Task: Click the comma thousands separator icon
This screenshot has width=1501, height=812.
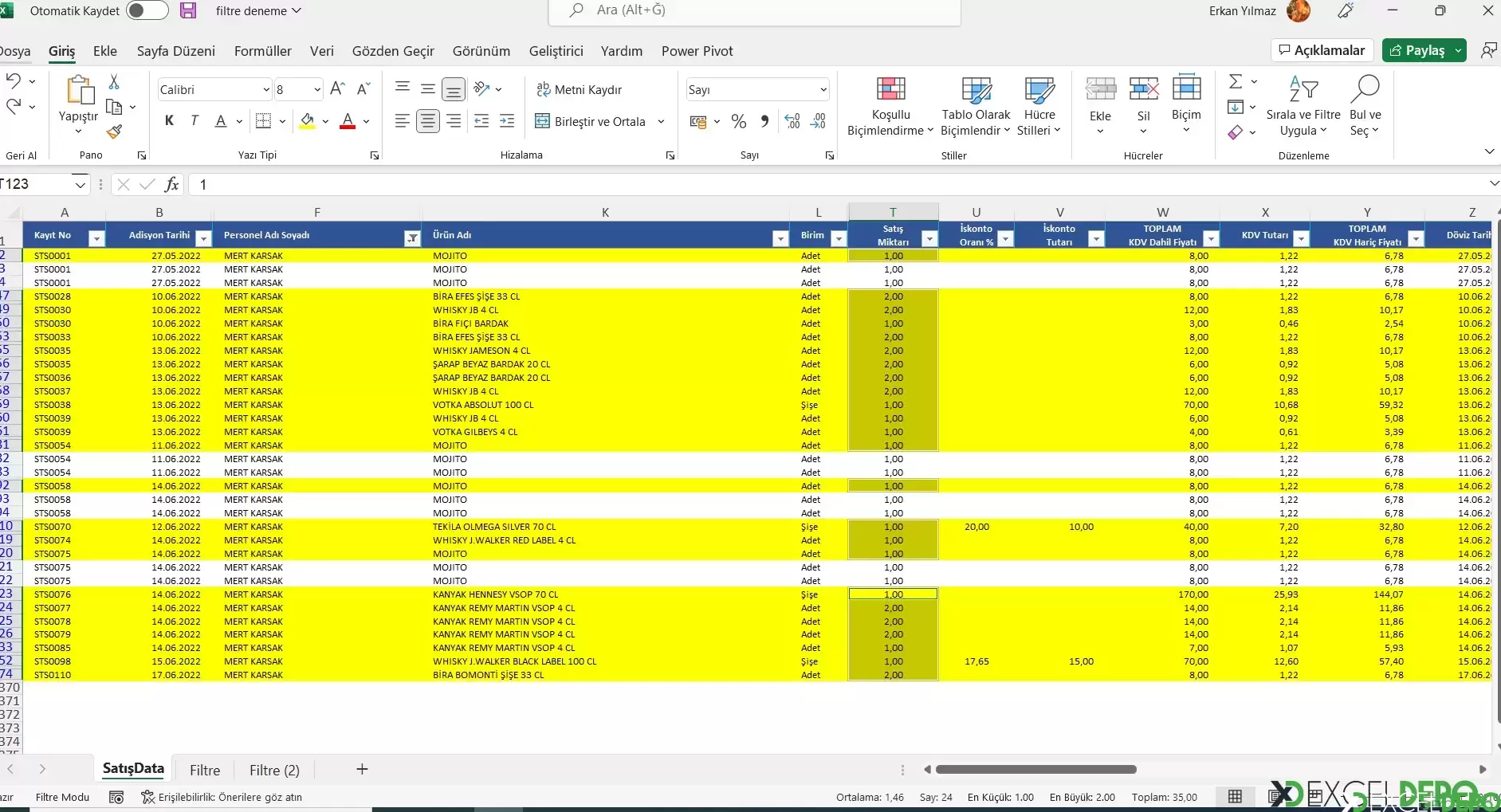Action: tap(764, 121)
